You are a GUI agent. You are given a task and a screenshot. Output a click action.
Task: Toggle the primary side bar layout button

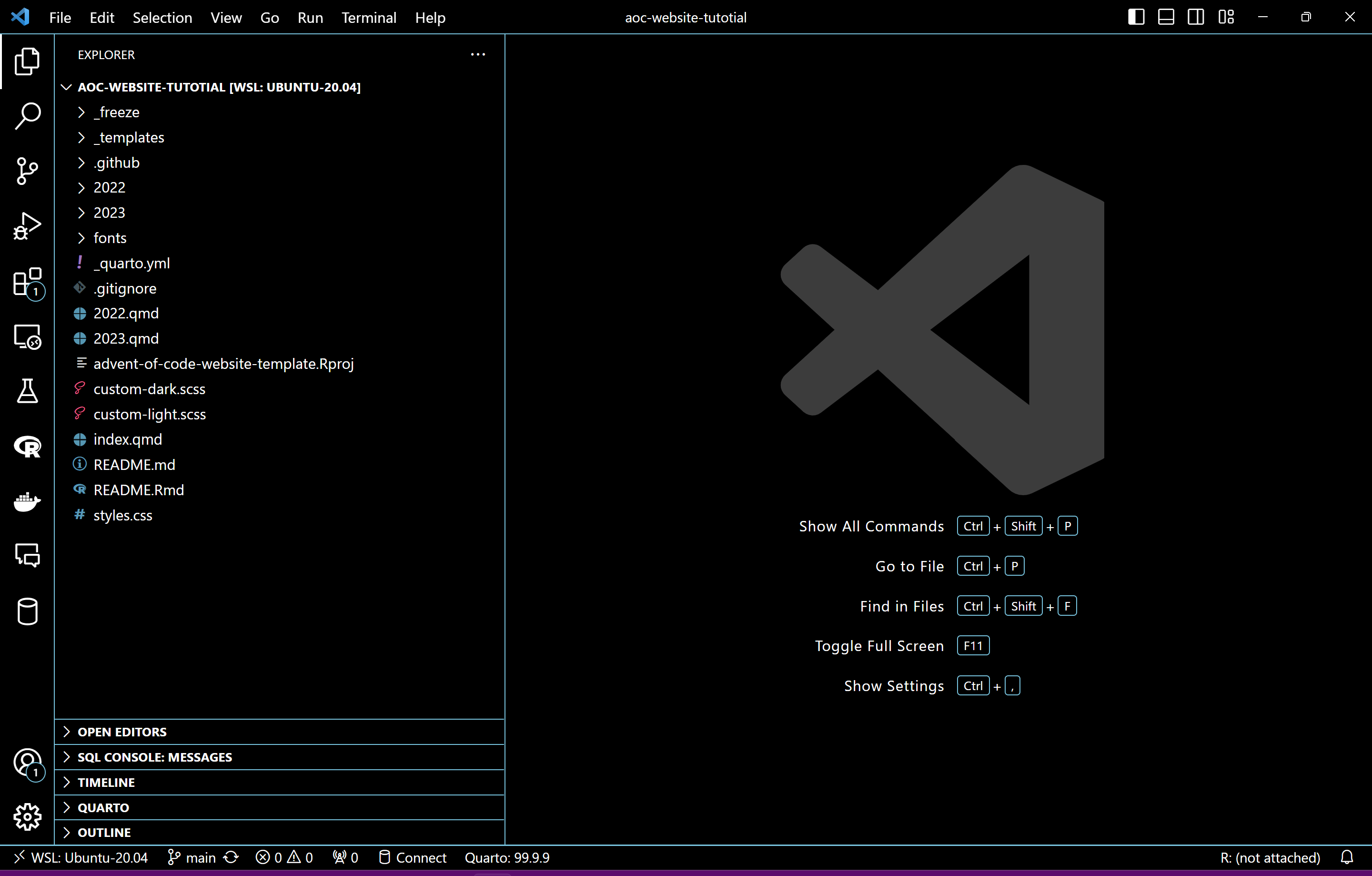[1136, 17]
